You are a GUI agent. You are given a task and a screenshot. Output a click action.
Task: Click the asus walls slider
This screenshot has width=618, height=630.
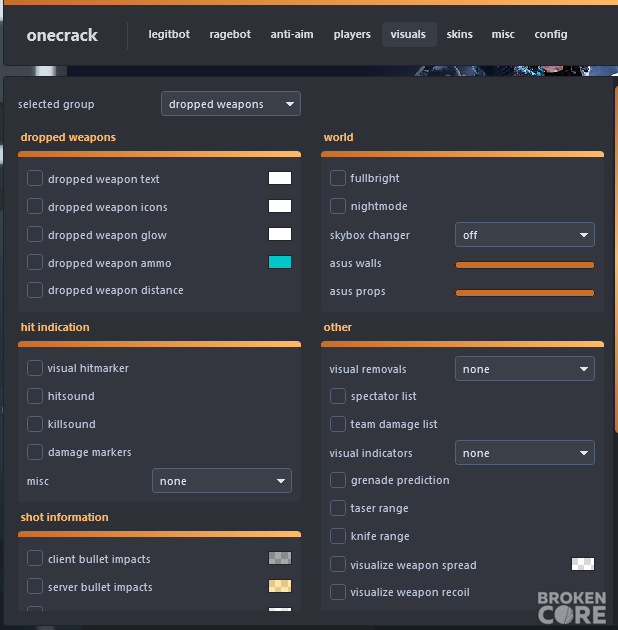click(524, 265)
